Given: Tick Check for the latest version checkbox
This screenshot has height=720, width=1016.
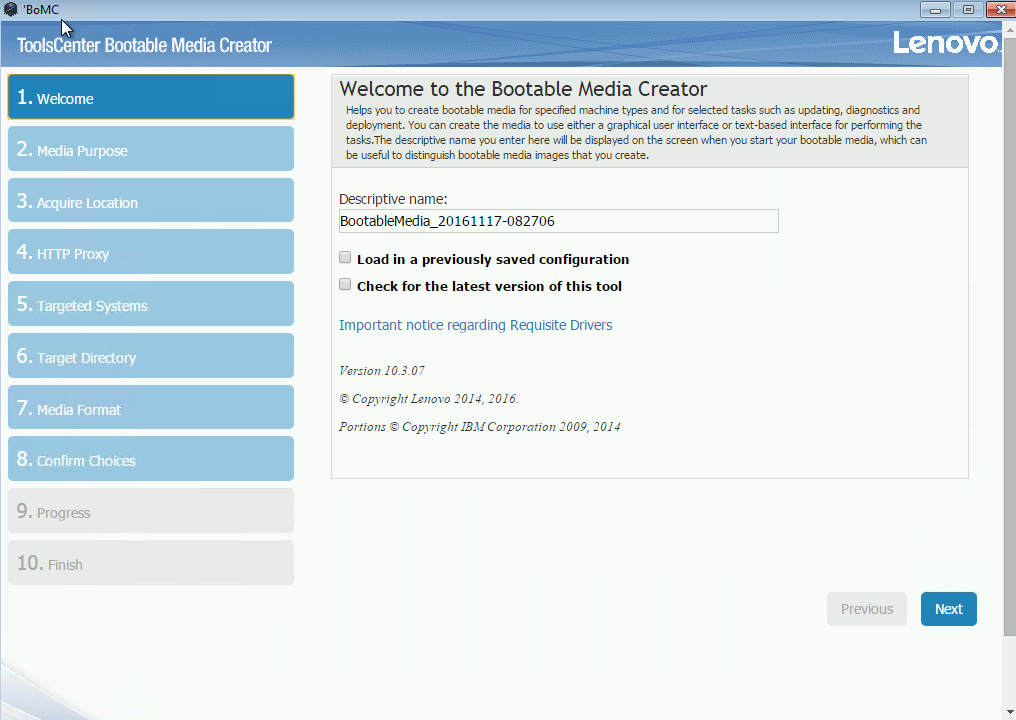Looking at the screenshot, I should [x=345, y=285].
